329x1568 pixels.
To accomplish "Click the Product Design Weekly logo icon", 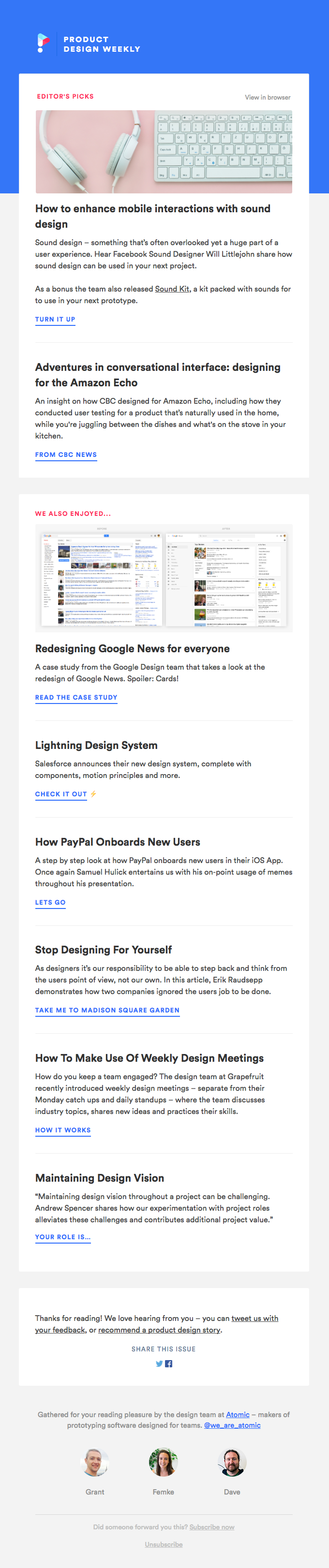I will coord(43,43).
